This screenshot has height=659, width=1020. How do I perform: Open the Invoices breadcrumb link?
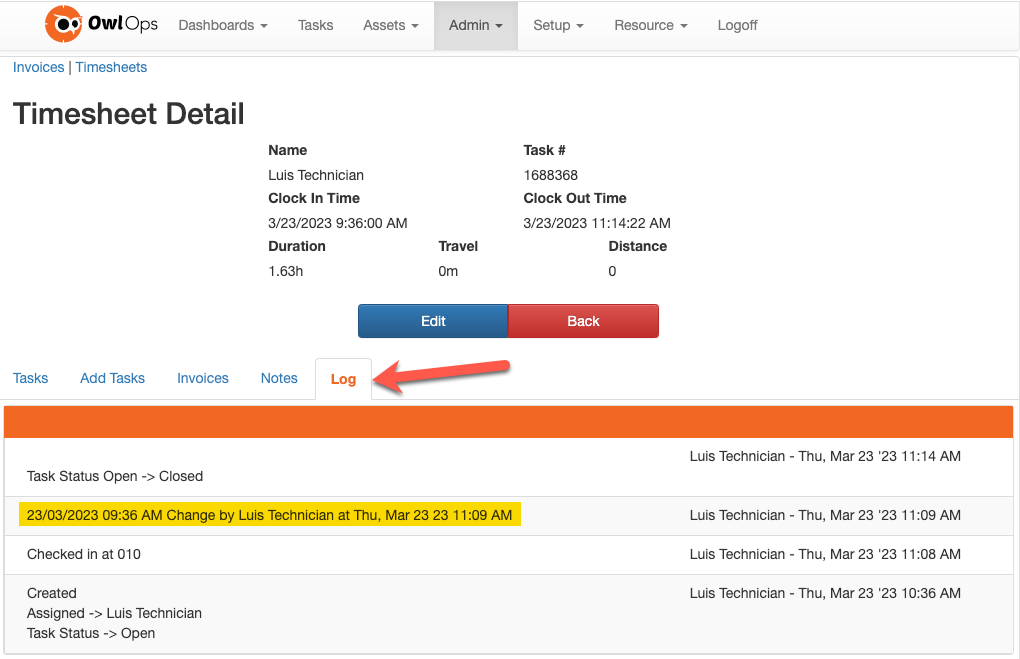point(38,67)
